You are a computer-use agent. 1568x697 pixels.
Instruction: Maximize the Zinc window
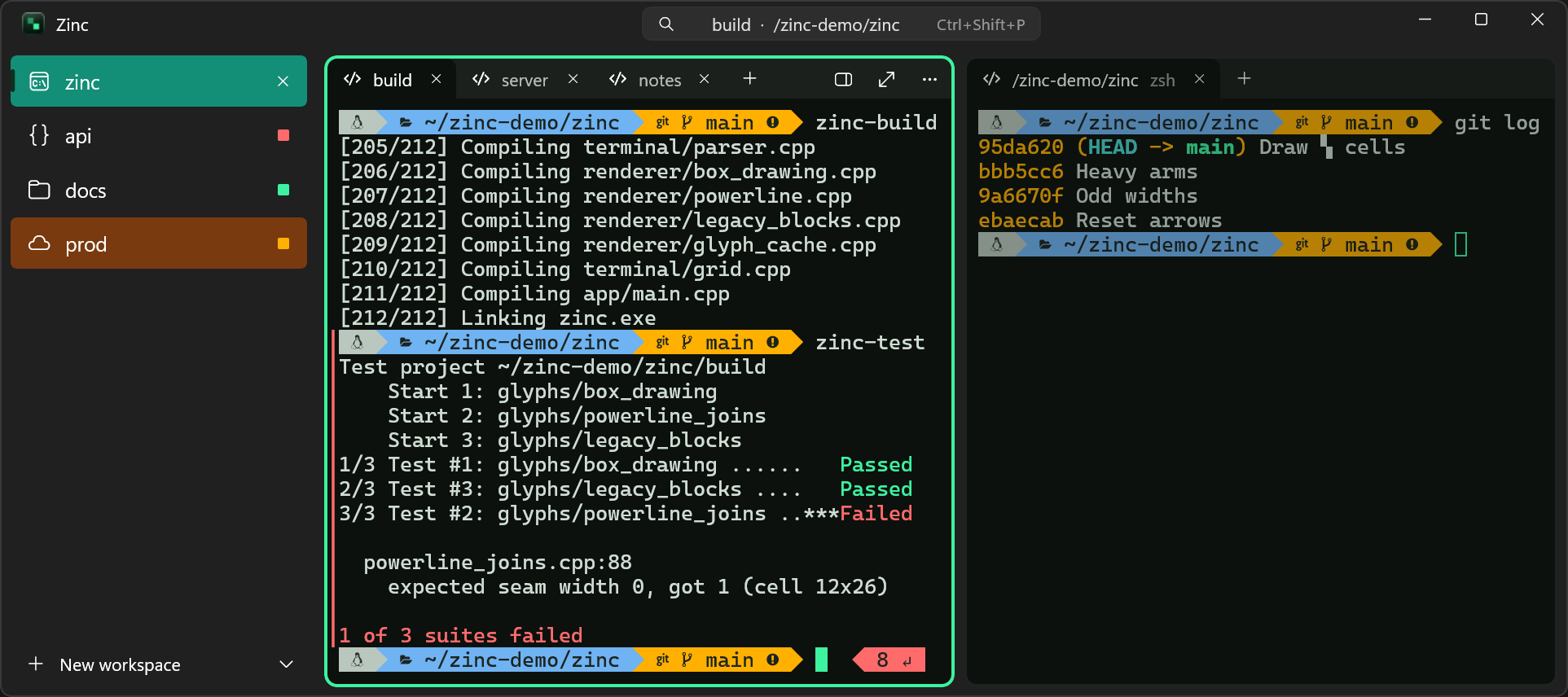(1482, 20)
